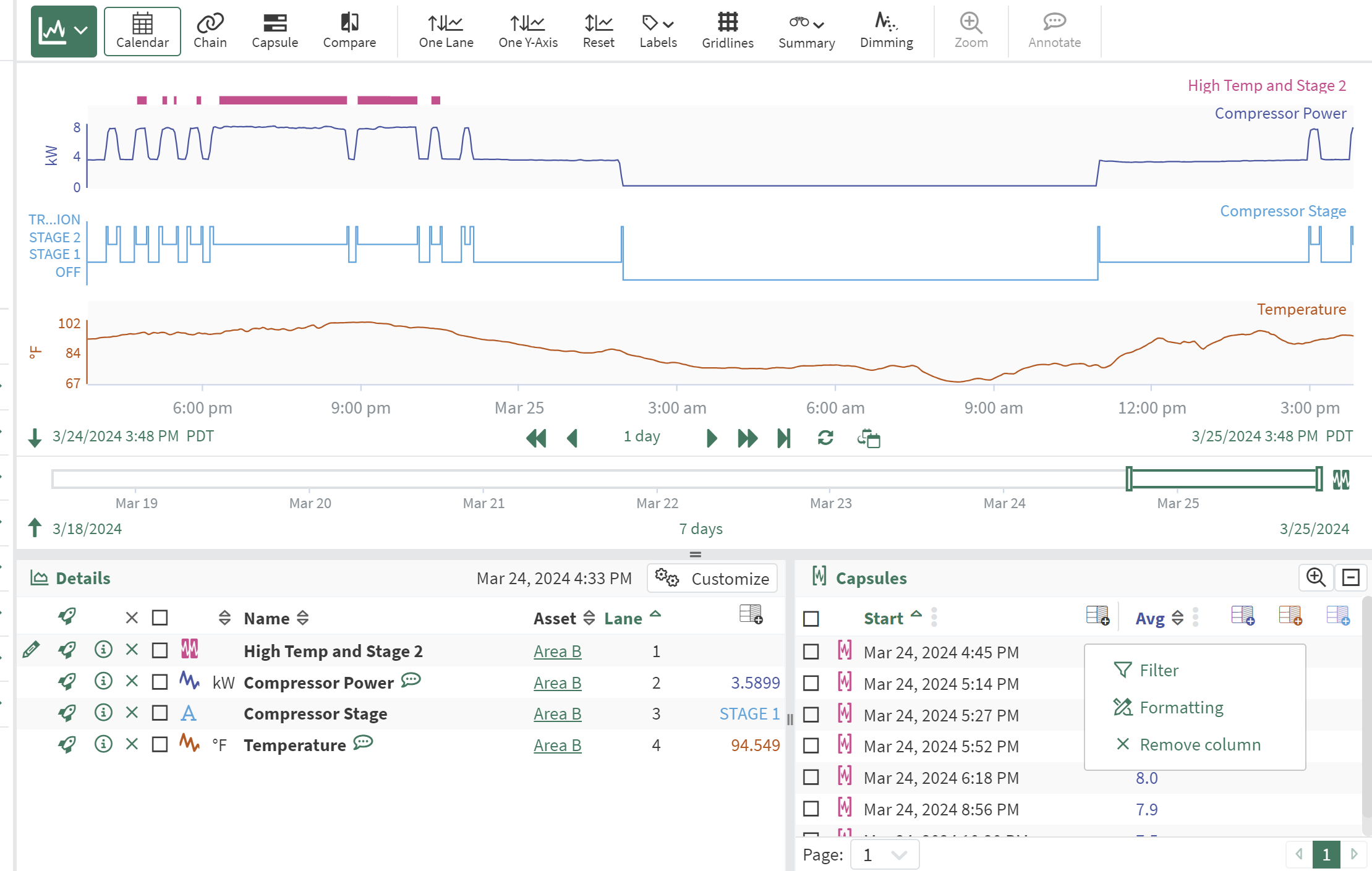The width and height of the screenshot is (1372, 871).
Task: Open the Labels dropdown
Action: click(658, 31)
